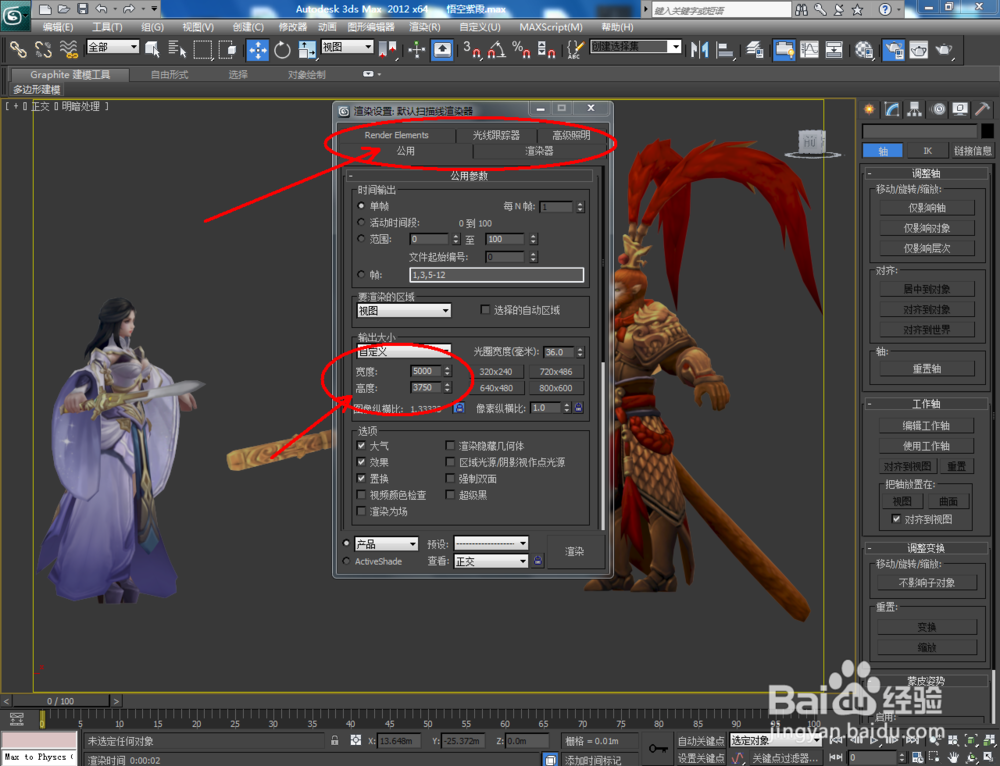Image resolution: width=1000 pixels, height=766 pixels.
Task: Open 产品 render mode dropdown
Action: (x=386, y=543)
